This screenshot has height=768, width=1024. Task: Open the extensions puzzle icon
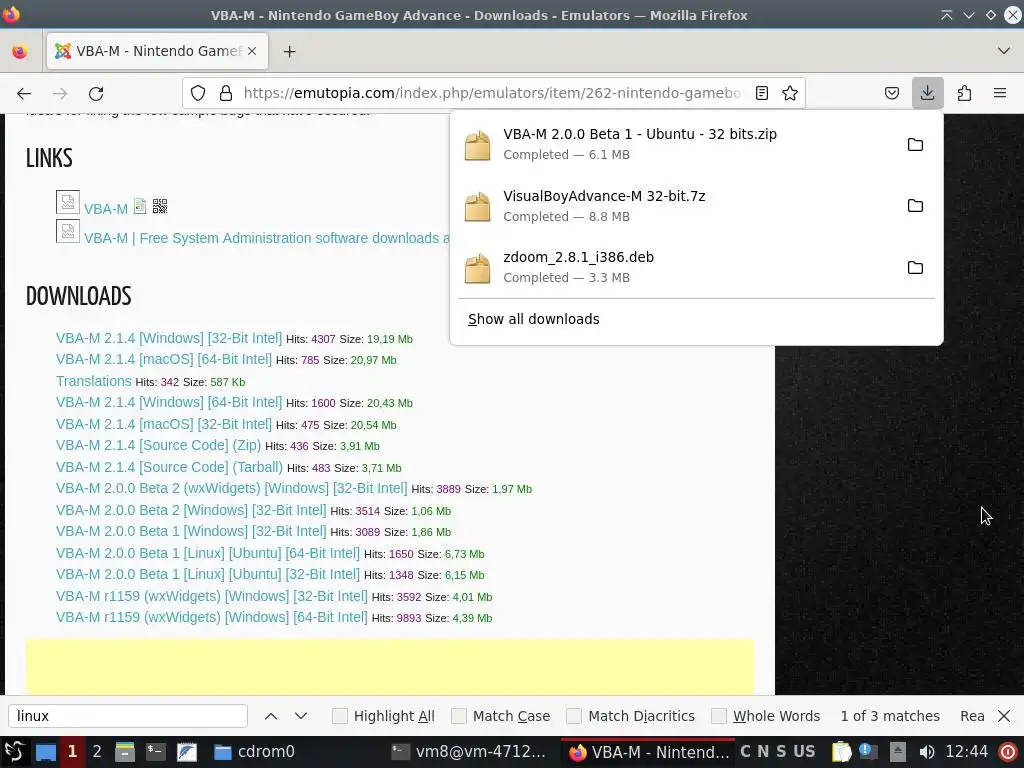[x=964, y=93]
